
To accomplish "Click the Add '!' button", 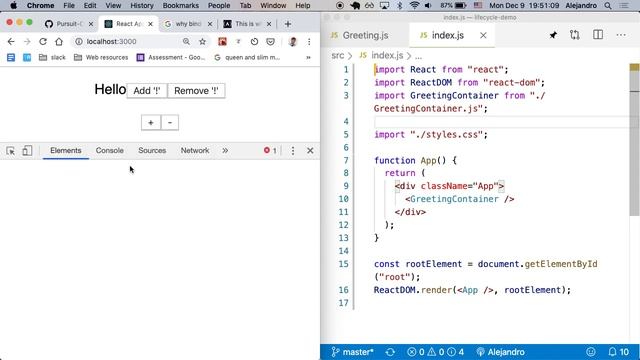I will click(x=147, y=91).
